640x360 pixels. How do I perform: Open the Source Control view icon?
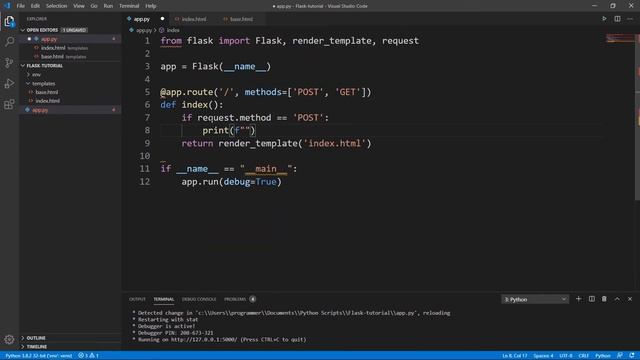(x=9, y=62)
